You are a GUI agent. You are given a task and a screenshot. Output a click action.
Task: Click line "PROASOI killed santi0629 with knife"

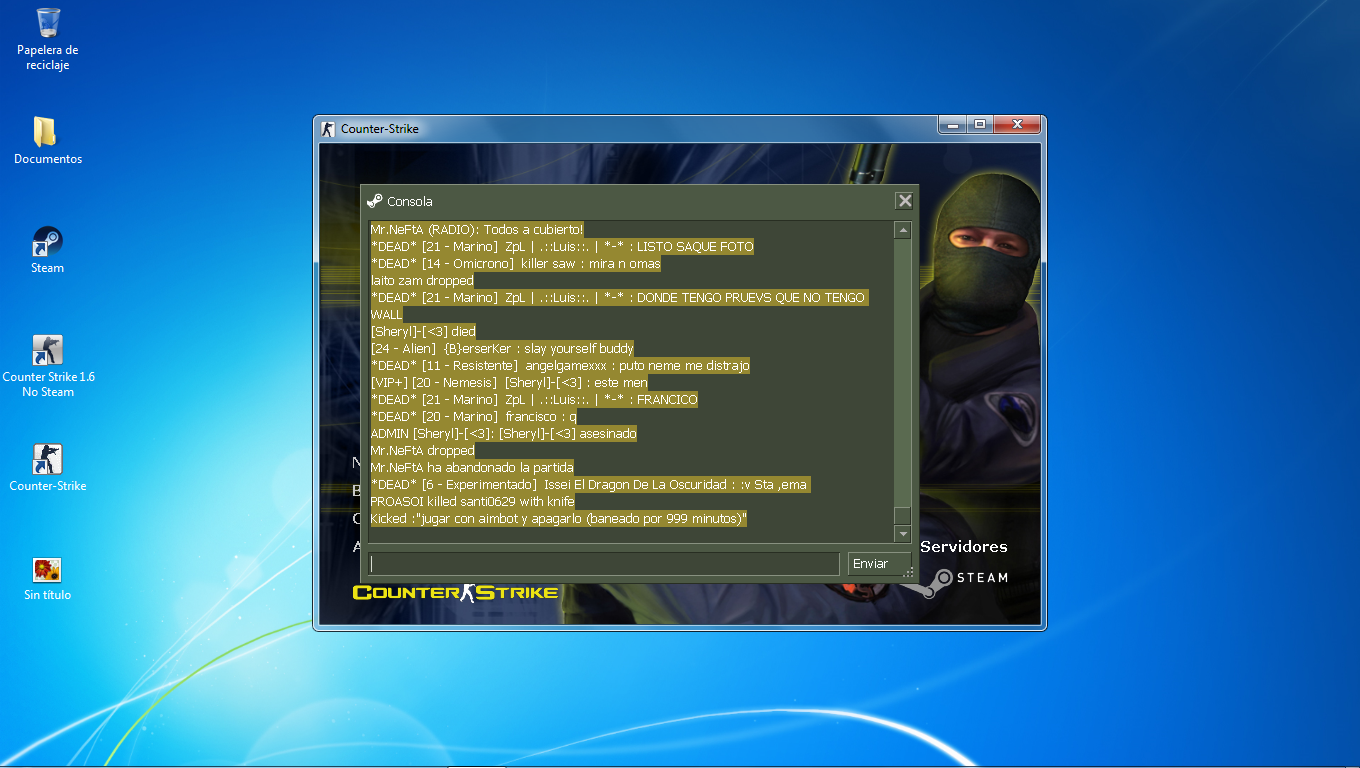473,502
